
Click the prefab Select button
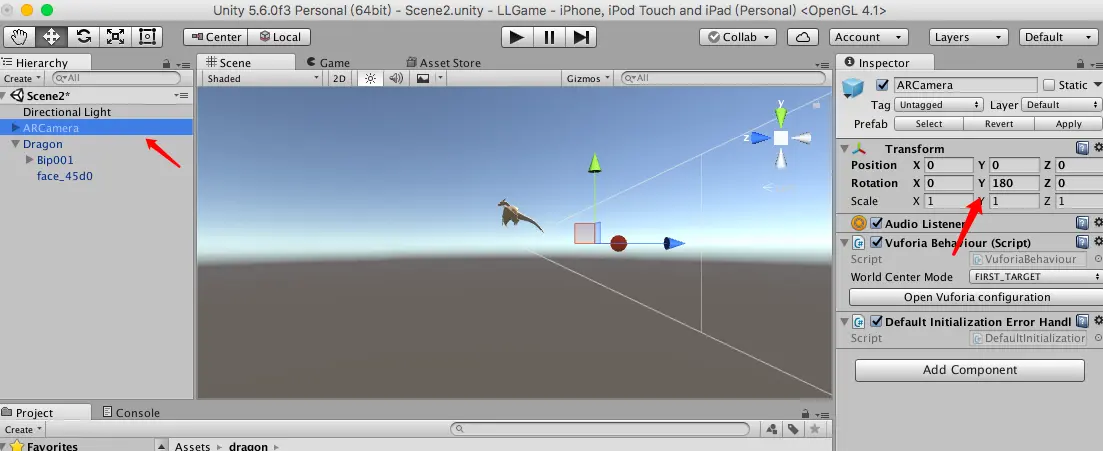point(929,123)
